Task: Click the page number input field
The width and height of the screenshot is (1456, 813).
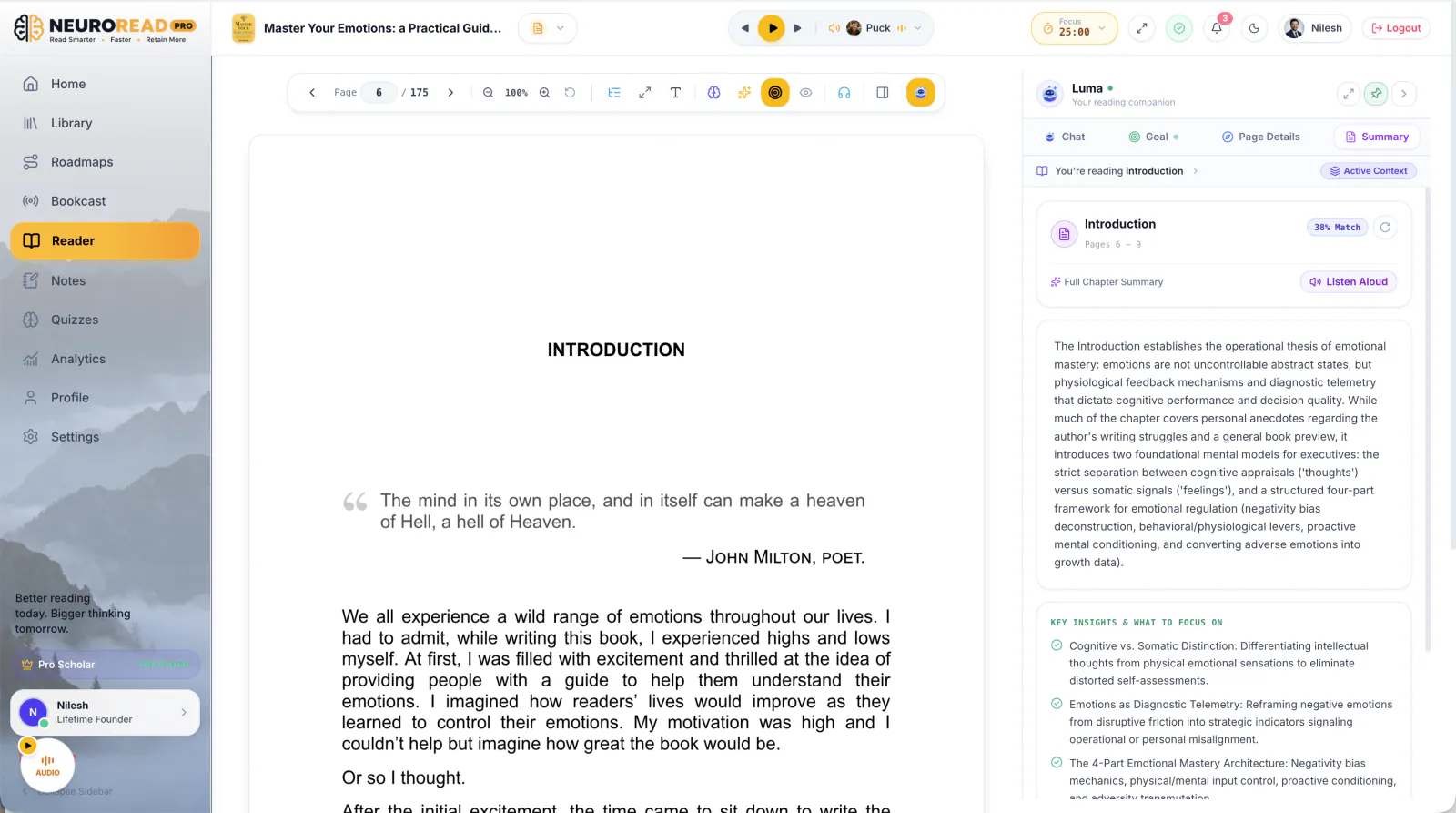Action: click(379, 93)
